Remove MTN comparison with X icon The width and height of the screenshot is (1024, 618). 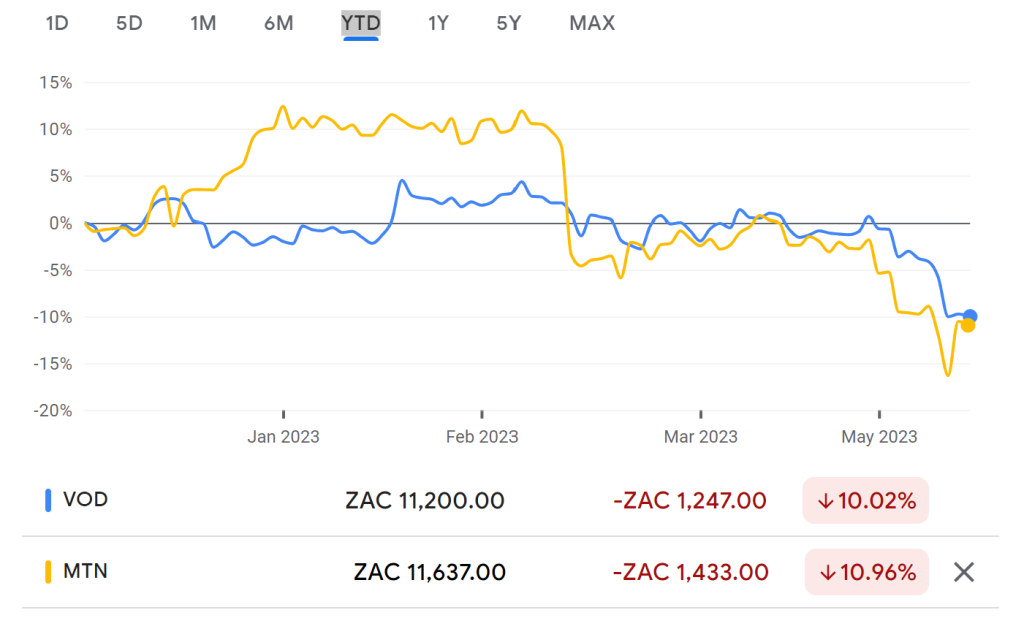963,572
